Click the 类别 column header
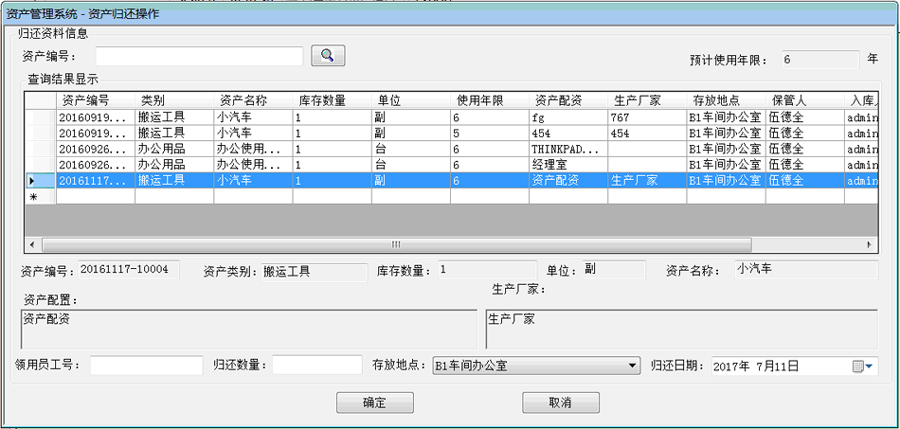 (174, 101)
